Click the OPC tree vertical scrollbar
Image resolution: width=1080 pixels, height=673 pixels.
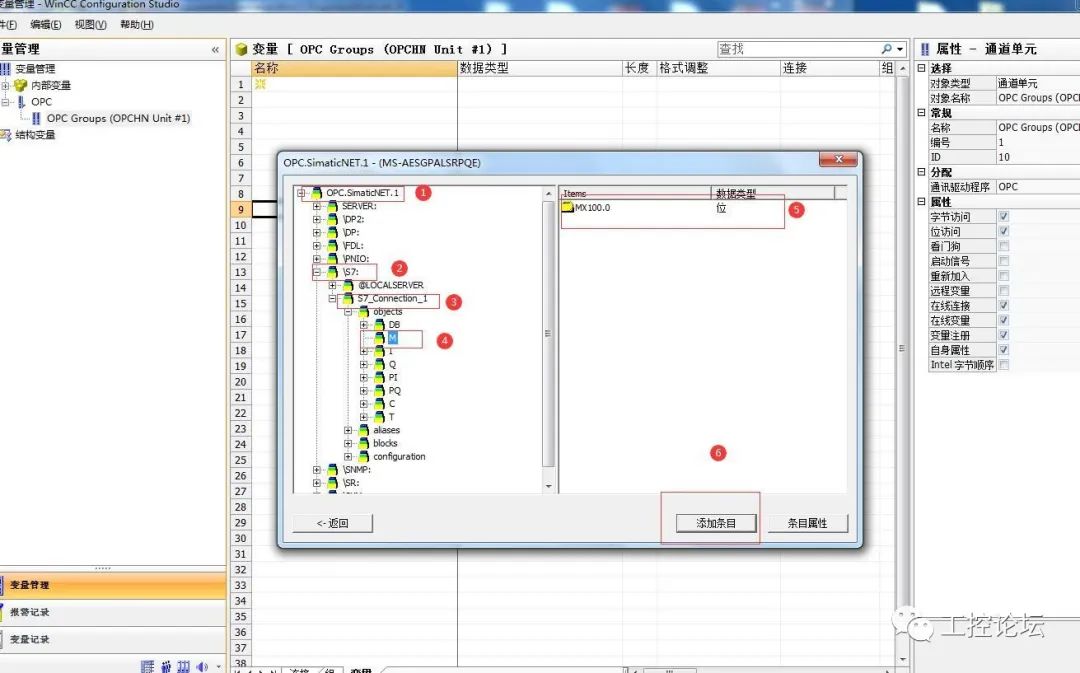[548, 339]
